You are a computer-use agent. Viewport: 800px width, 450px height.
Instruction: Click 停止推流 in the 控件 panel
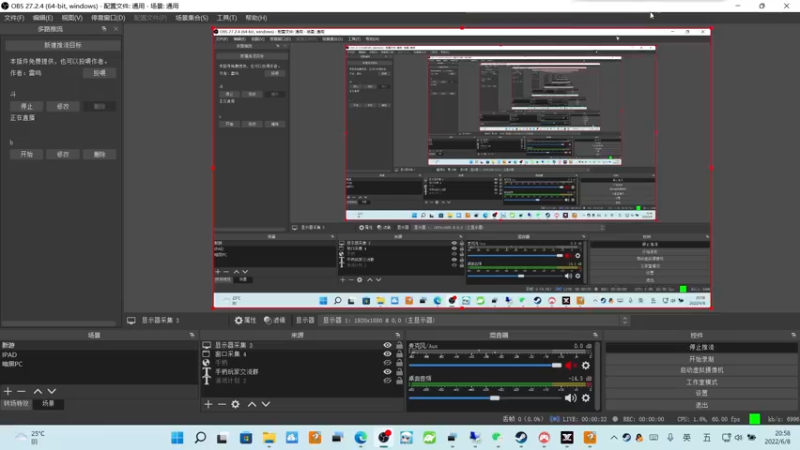click(702, 347)
